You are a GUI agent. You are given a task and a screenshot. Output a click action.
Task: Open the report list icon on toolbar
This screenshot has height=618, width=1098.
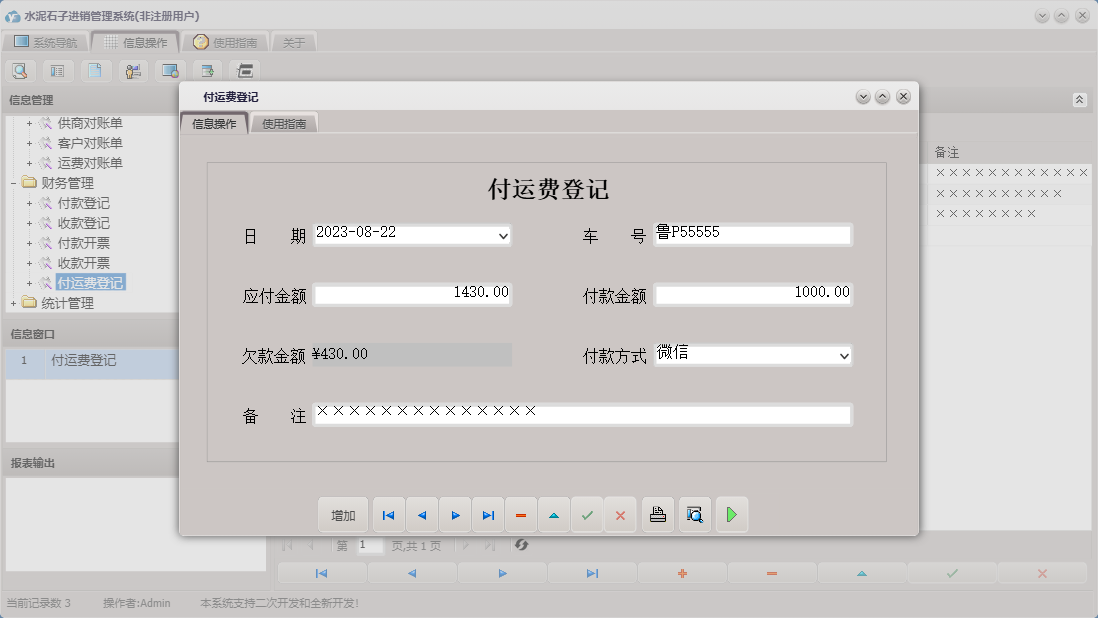click(57, 70)
